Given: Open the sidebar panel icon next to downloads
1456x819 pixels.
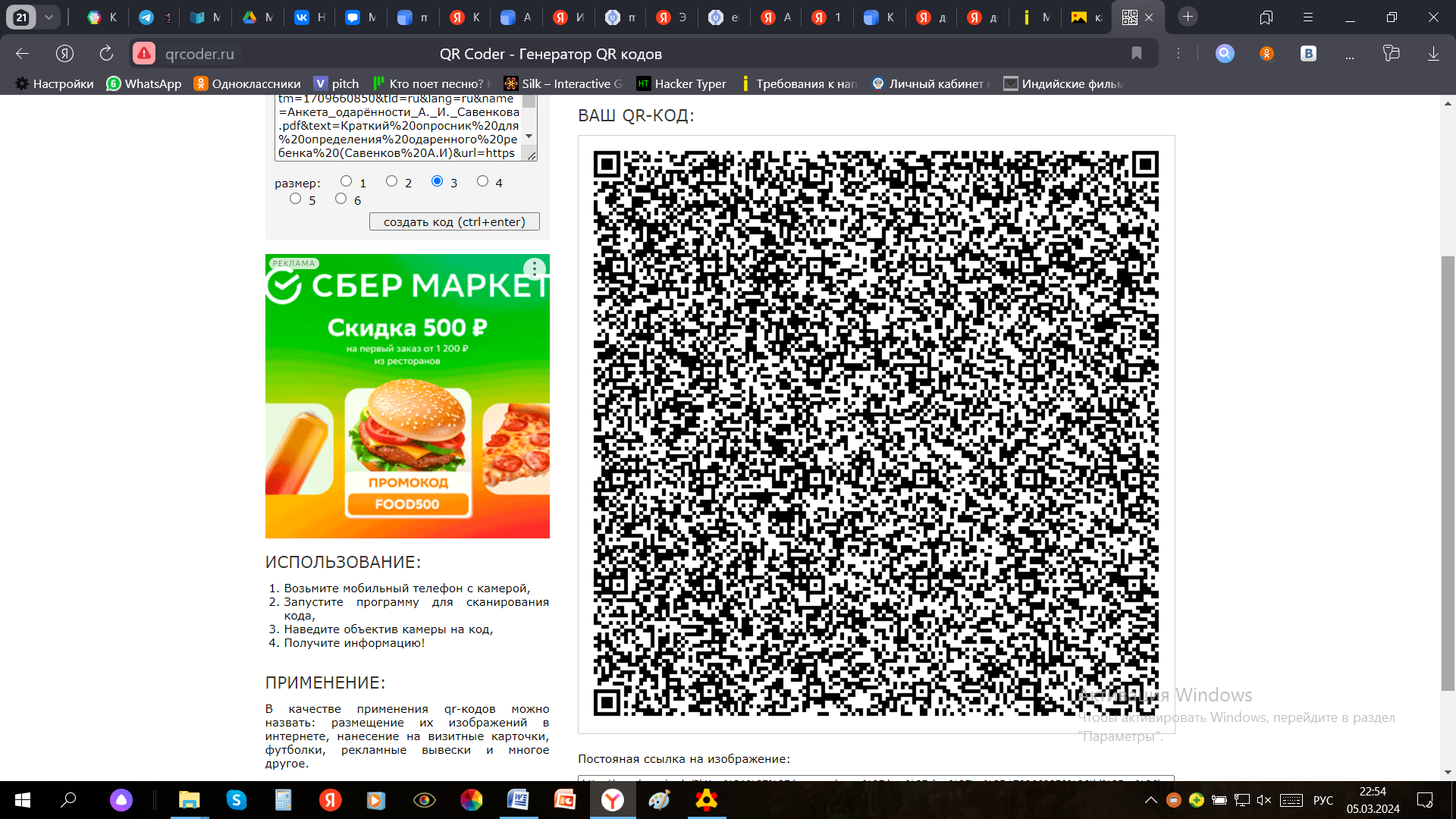Looking at the screenshot, I should (1391, 53).
